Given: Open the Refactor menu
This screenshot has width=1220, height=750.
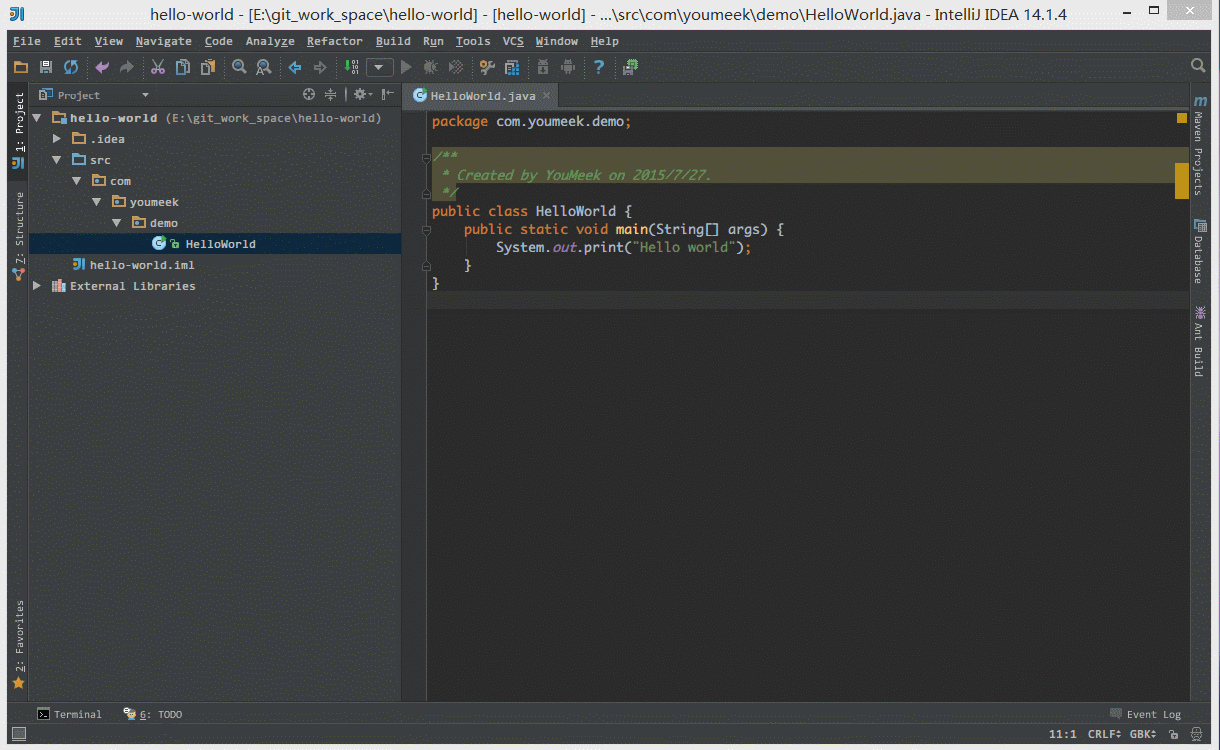Looking at the screenshot, I should tap(334, 41).
